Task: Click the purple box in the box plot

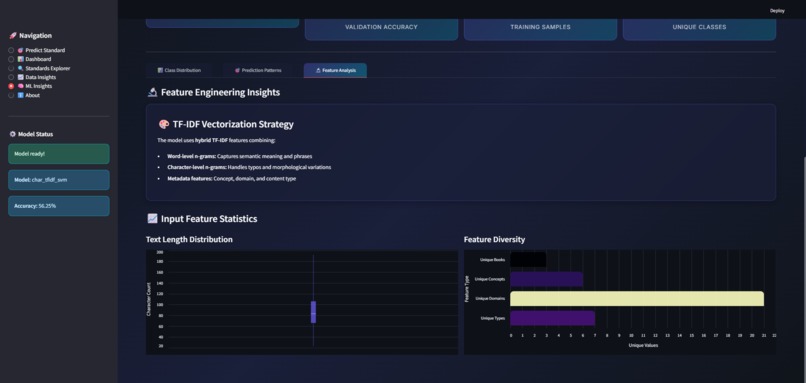Action: 314,312
